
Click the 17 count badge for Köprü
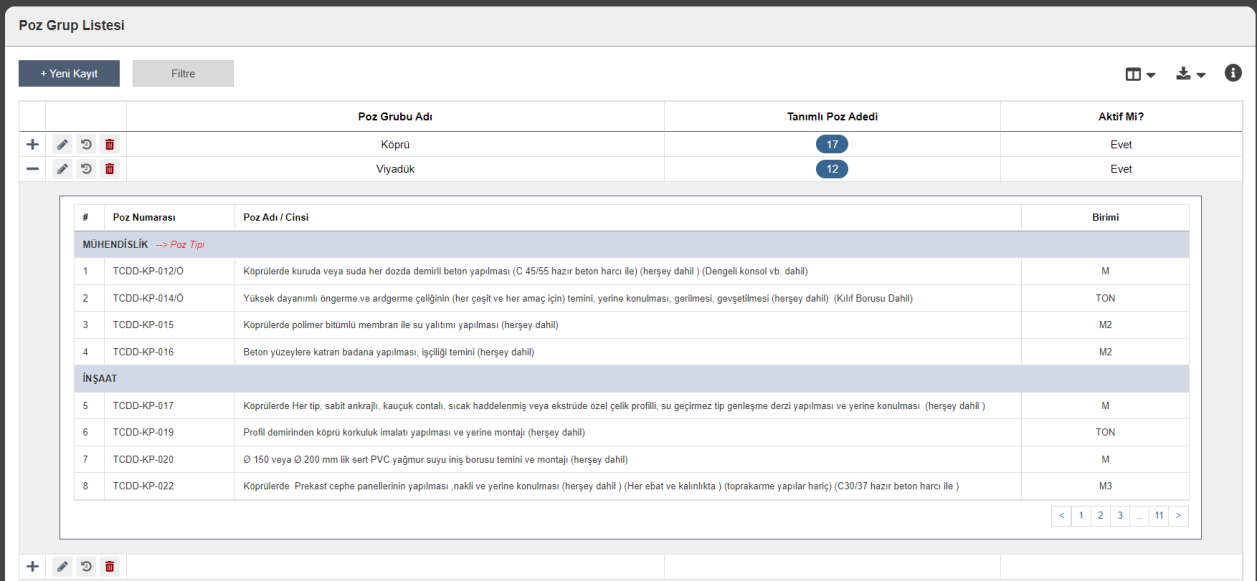click(832, 144)
